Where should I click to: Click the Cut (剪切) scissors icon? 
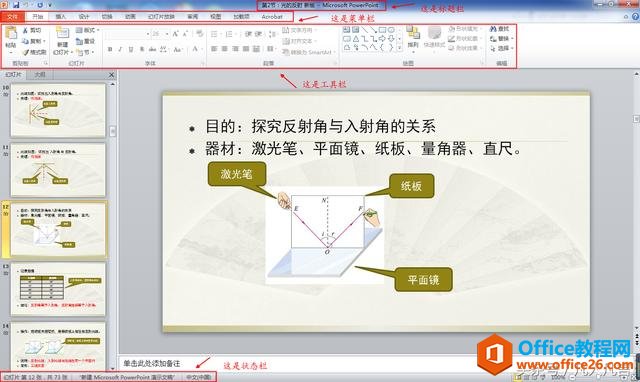pos(25,31)
